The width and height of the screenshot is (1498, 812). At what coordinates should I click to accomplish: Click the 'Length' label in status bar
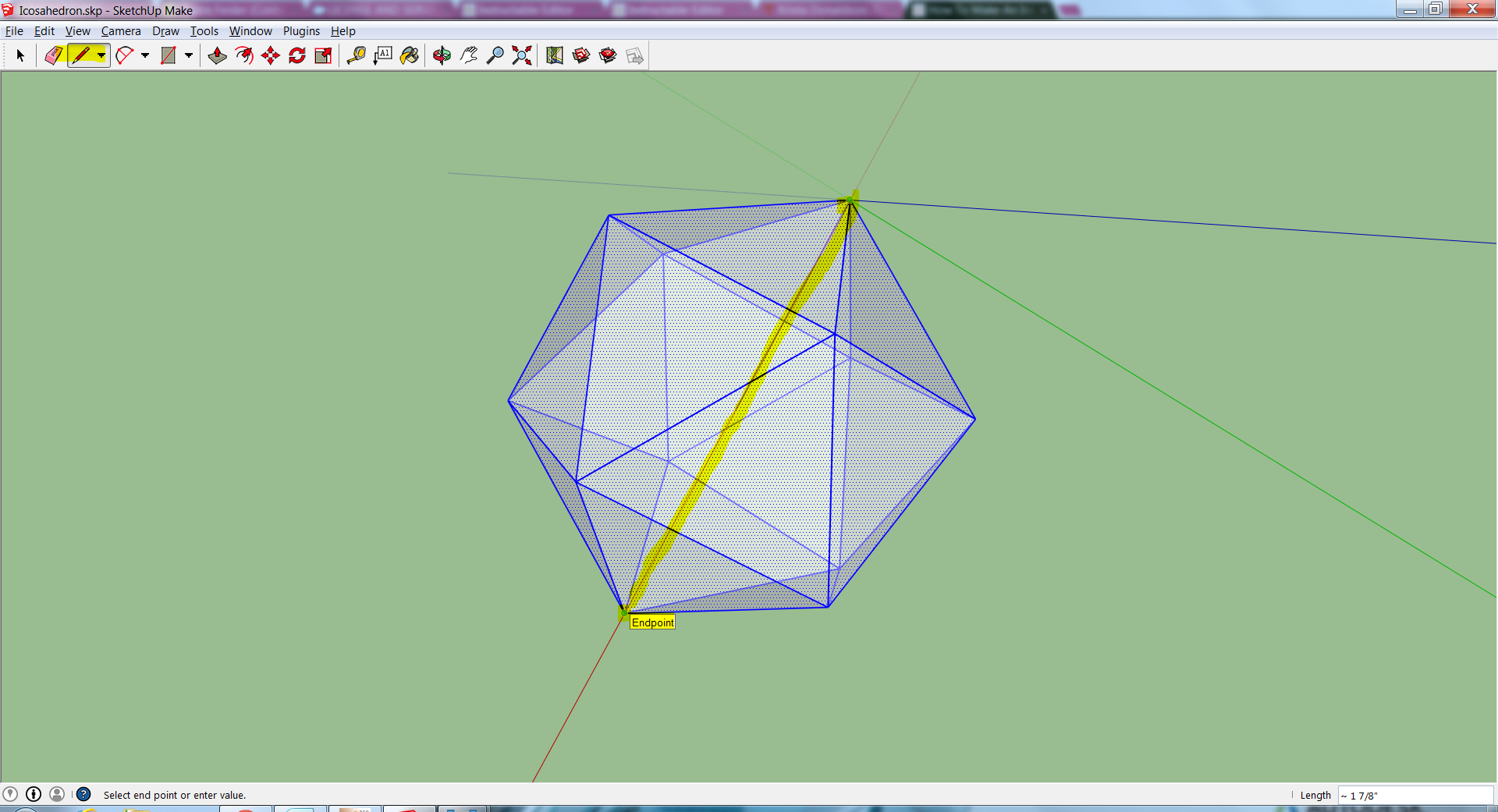pos(1315,796)
